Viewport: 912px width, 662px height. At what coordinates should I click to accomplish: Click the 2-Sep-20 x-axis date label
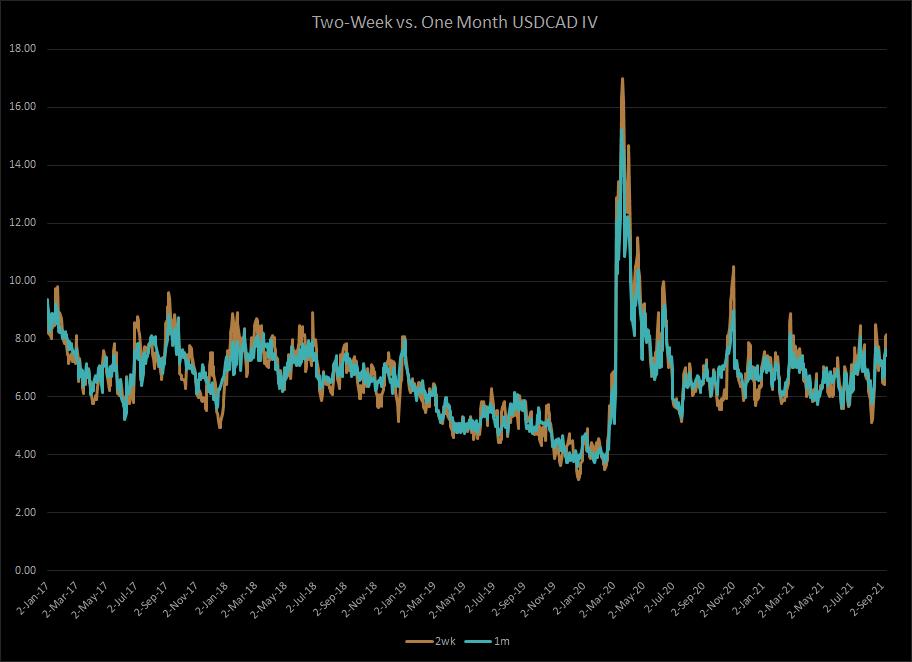click(x=687, y=598)
